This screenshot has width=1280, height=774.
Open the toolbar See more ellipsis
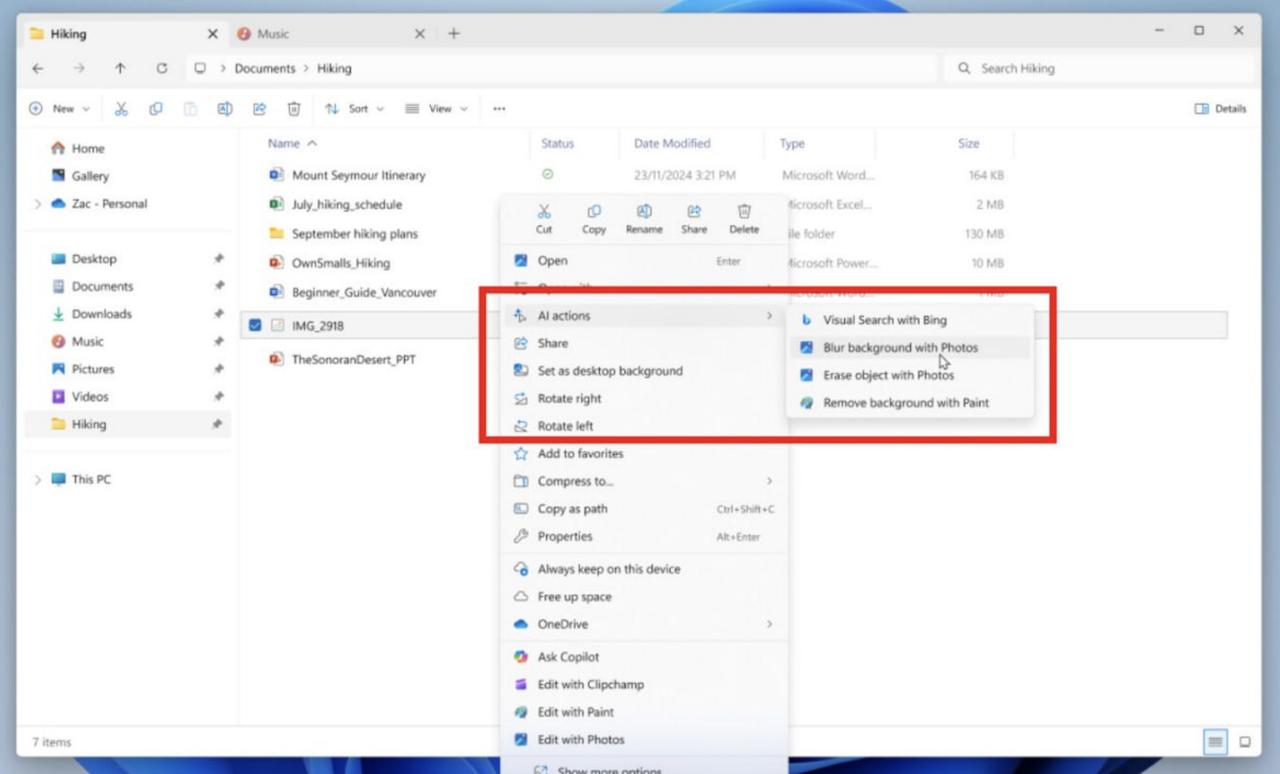tap(499, 109)
